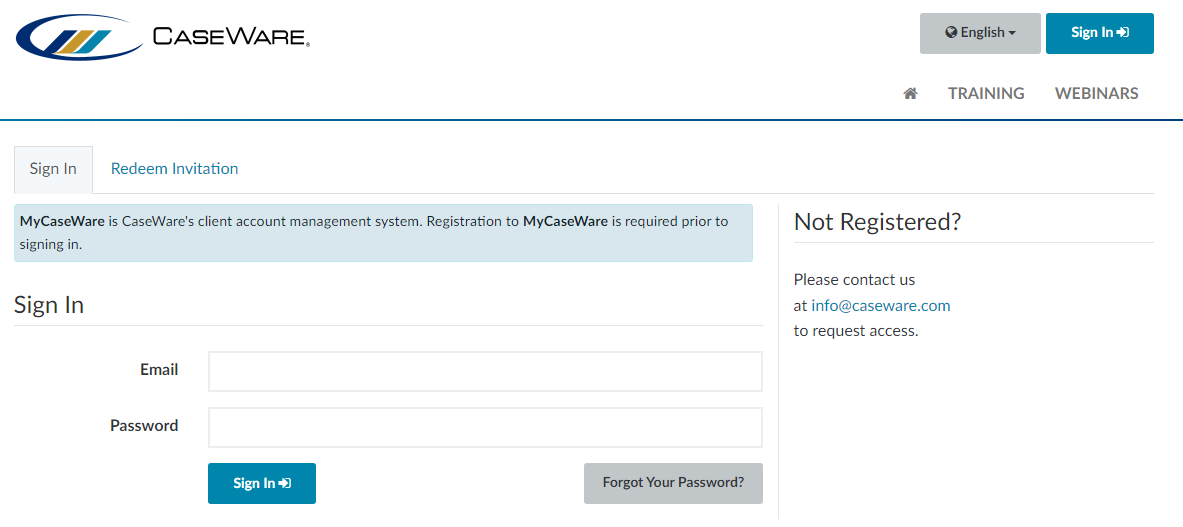Open the English language dropdown

click(x=980, y=33)
